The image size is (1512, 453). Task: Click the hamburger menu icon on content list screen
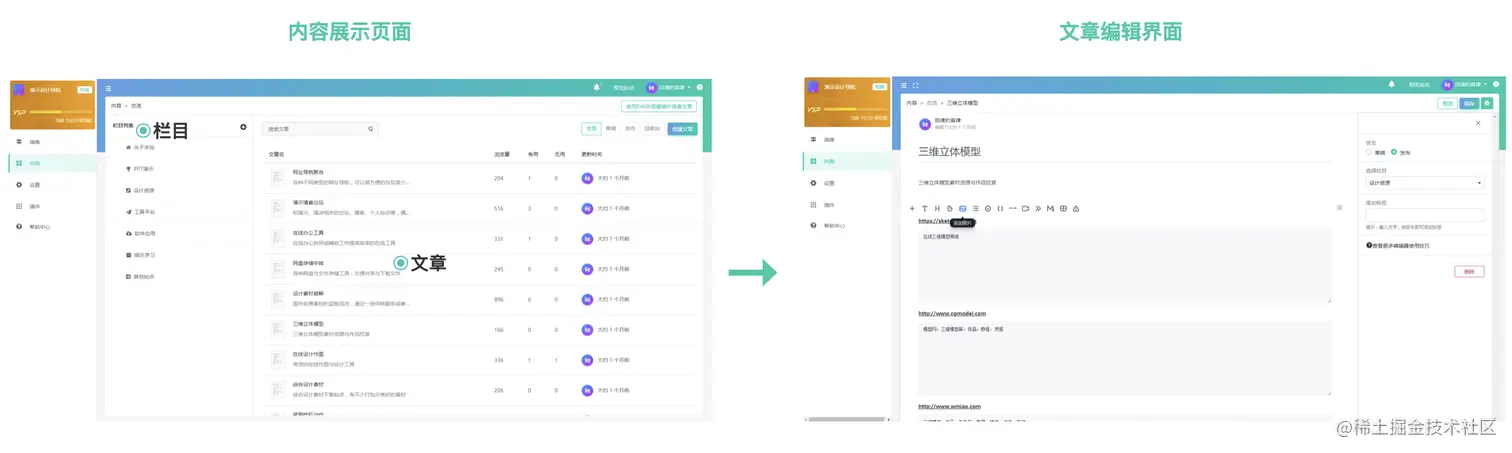click(108, 88)
